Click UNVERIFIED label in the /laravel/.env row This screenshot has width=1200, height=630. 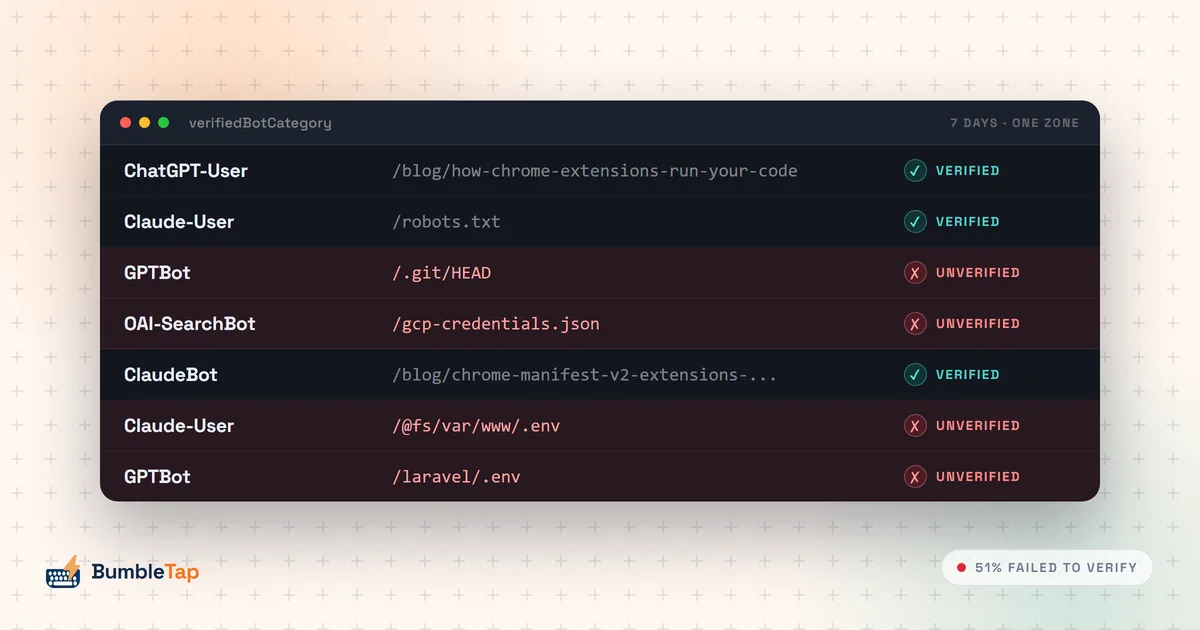(978, 477)
